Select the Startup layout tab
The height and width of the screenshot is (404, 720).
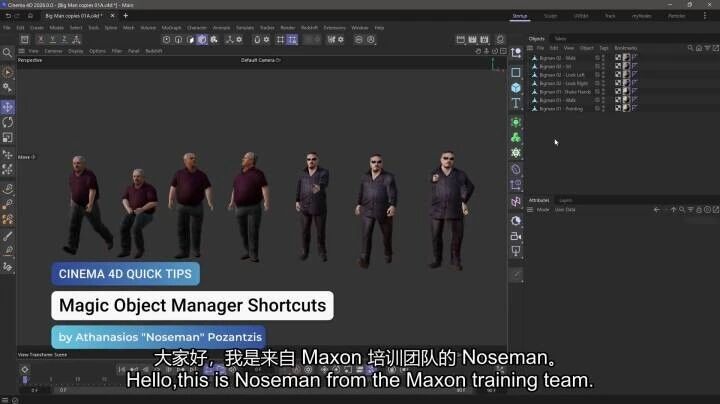[520, 16]
